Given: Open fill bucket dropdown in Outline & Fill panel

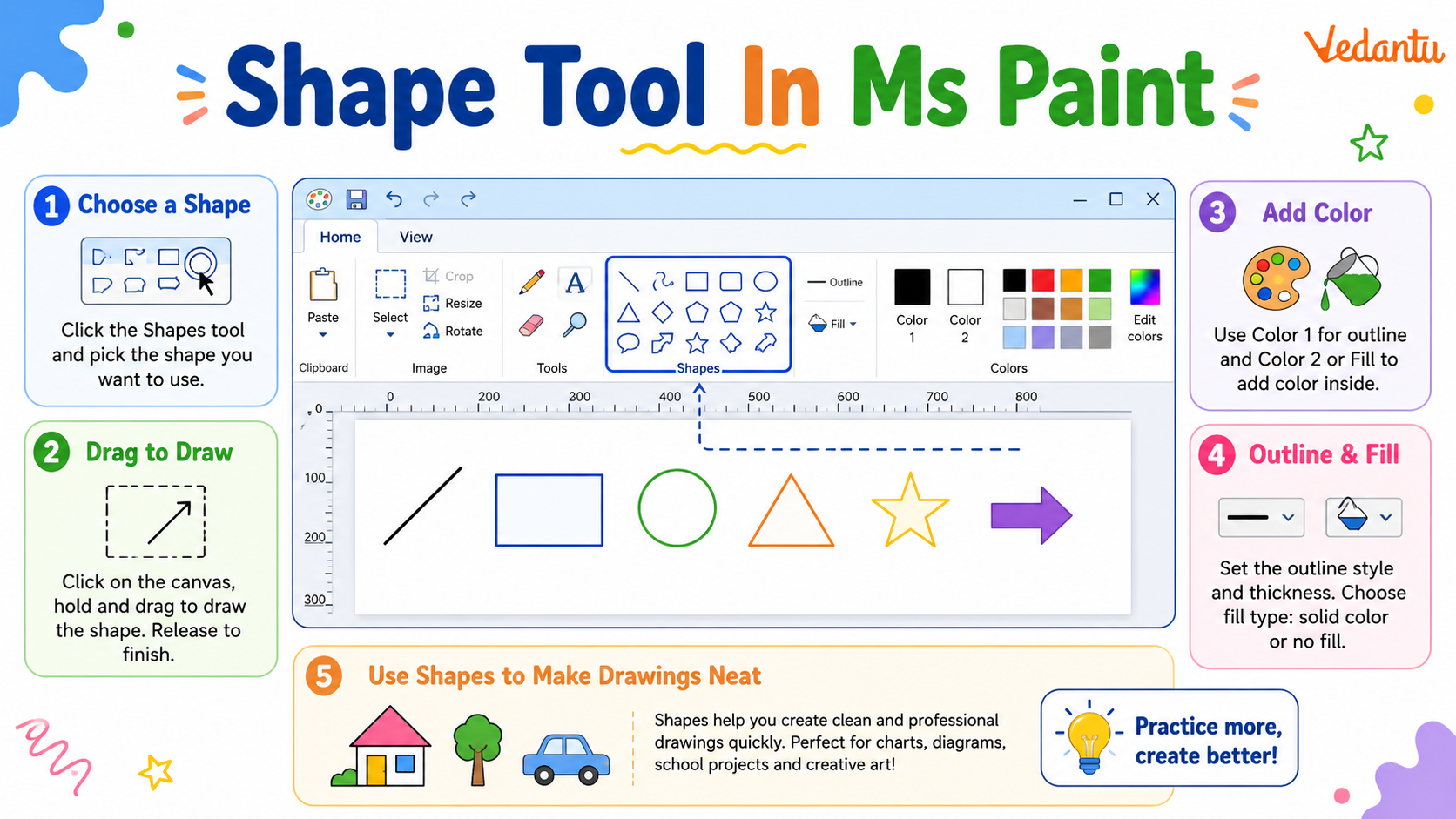Looking at the screenshot, I should [x=1364, y=517].
